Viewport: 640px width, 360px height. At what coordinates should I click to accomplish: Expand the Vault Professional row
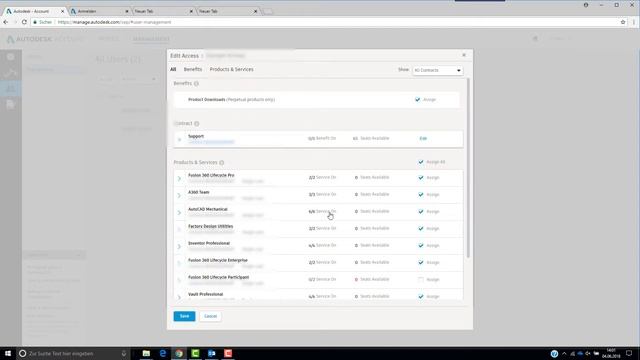179,298
